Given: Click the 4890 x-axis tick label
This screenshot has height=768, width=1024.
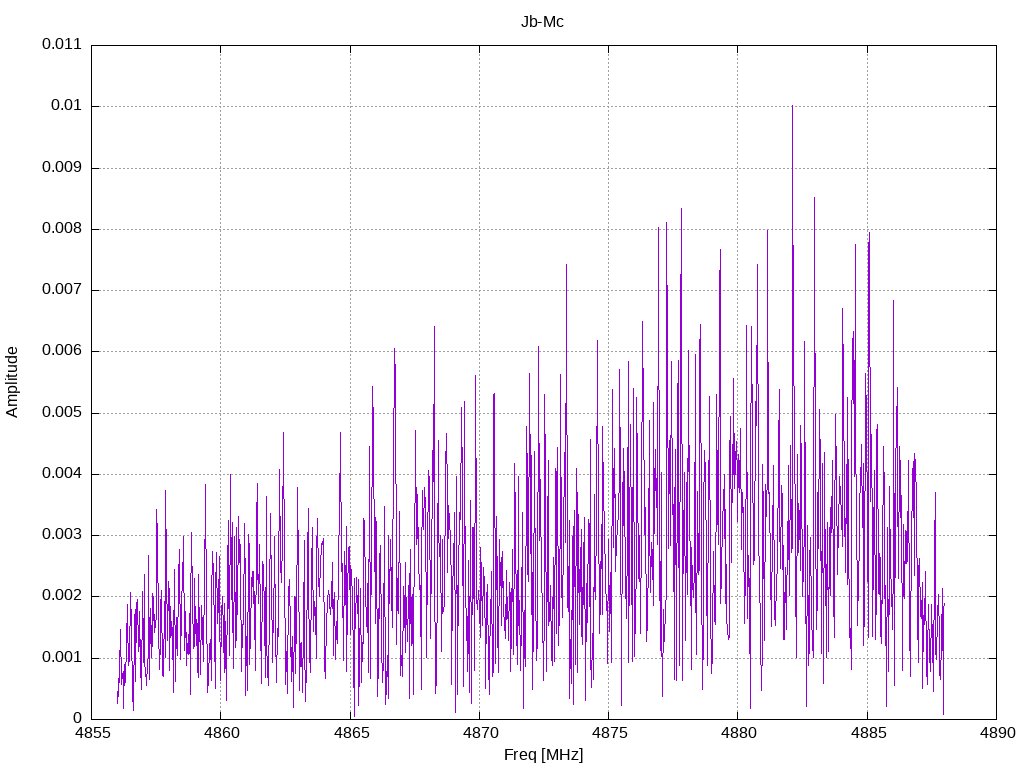Looking at the screenshot, I should 996,733.
